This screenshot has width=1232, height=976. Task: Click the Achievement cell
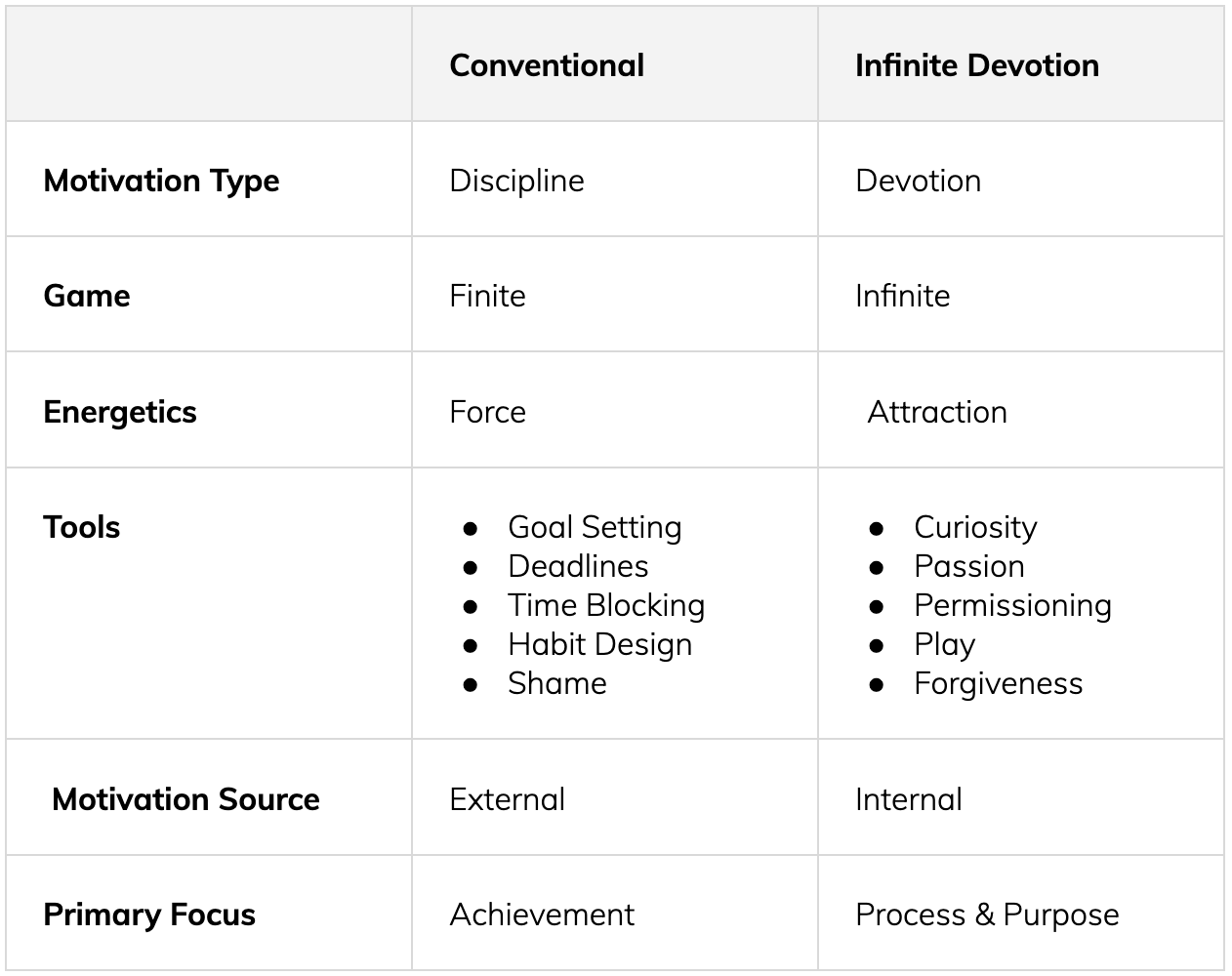tap(542, 915)
